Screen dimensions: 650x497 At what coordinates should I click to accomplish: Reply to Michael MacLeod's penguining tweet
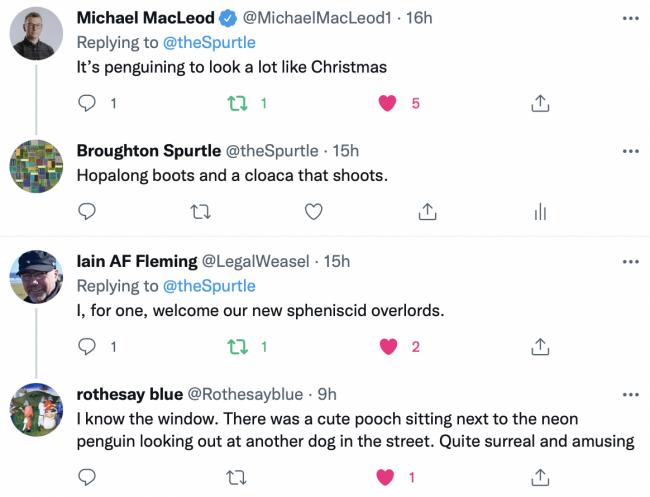point(87,103)
